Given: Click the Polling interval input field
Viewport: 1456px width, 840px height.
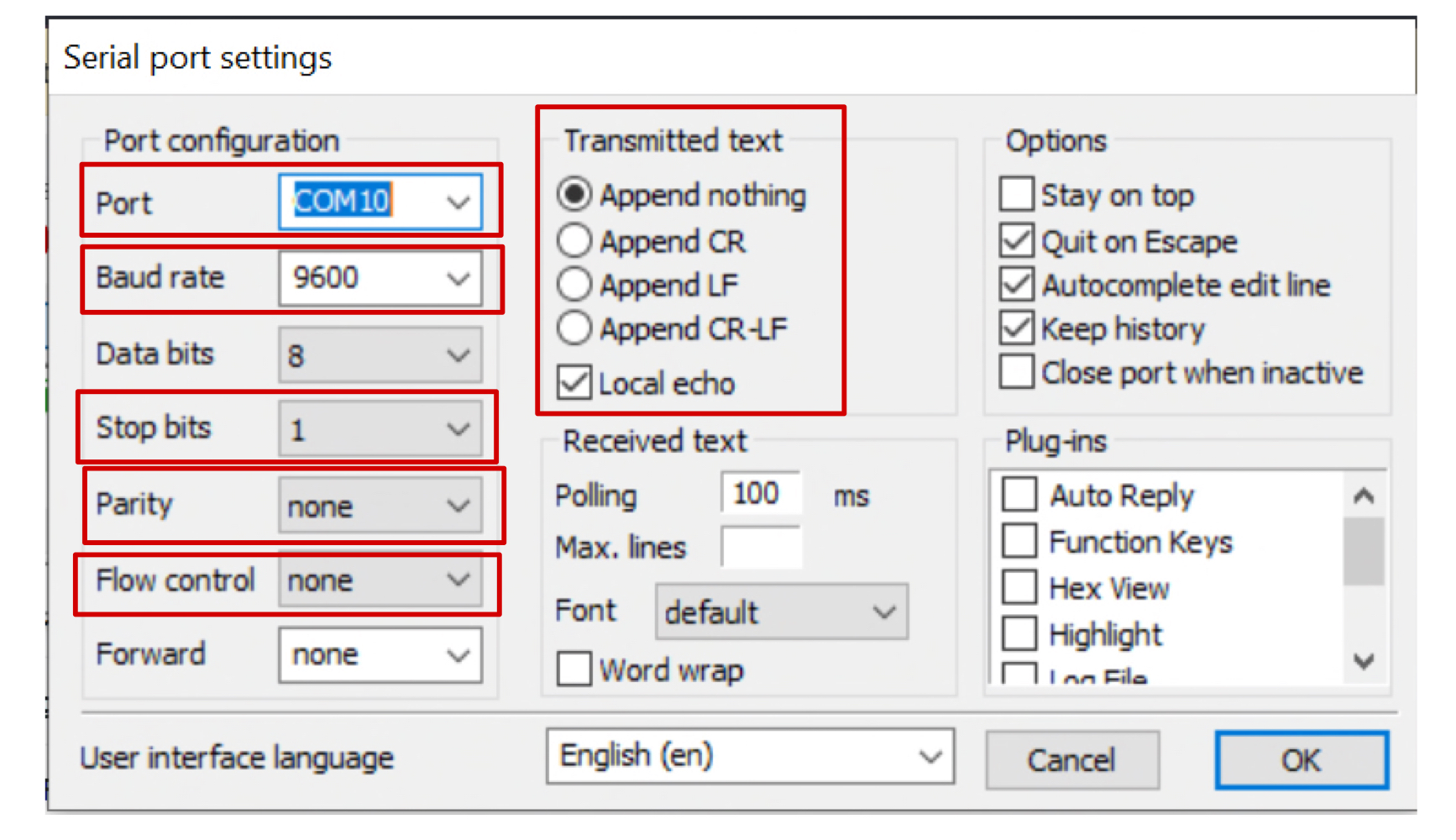Looking at the screenshot, I should pos(760,494).
